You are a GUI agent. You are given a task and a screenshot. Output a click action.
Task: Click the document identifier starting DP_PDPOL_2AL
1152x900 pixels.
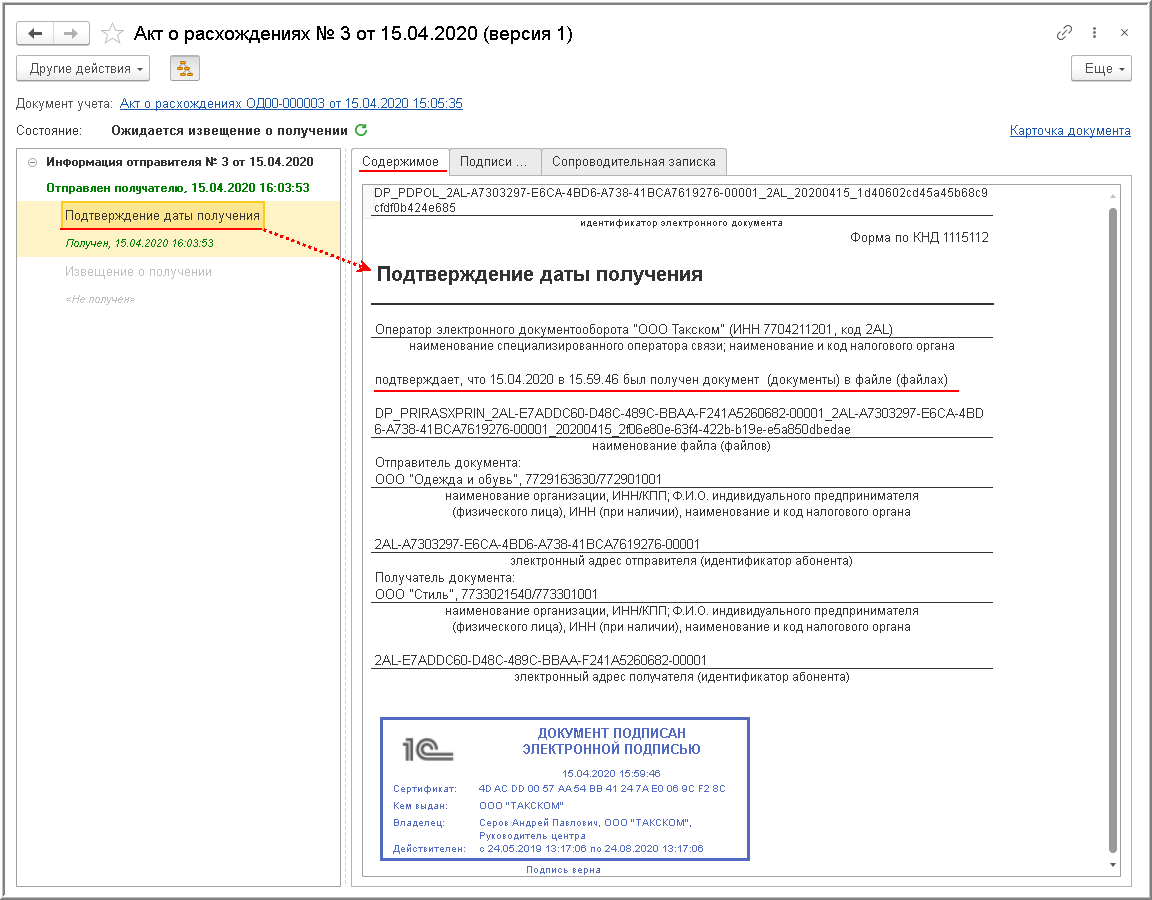click(680, 200)
